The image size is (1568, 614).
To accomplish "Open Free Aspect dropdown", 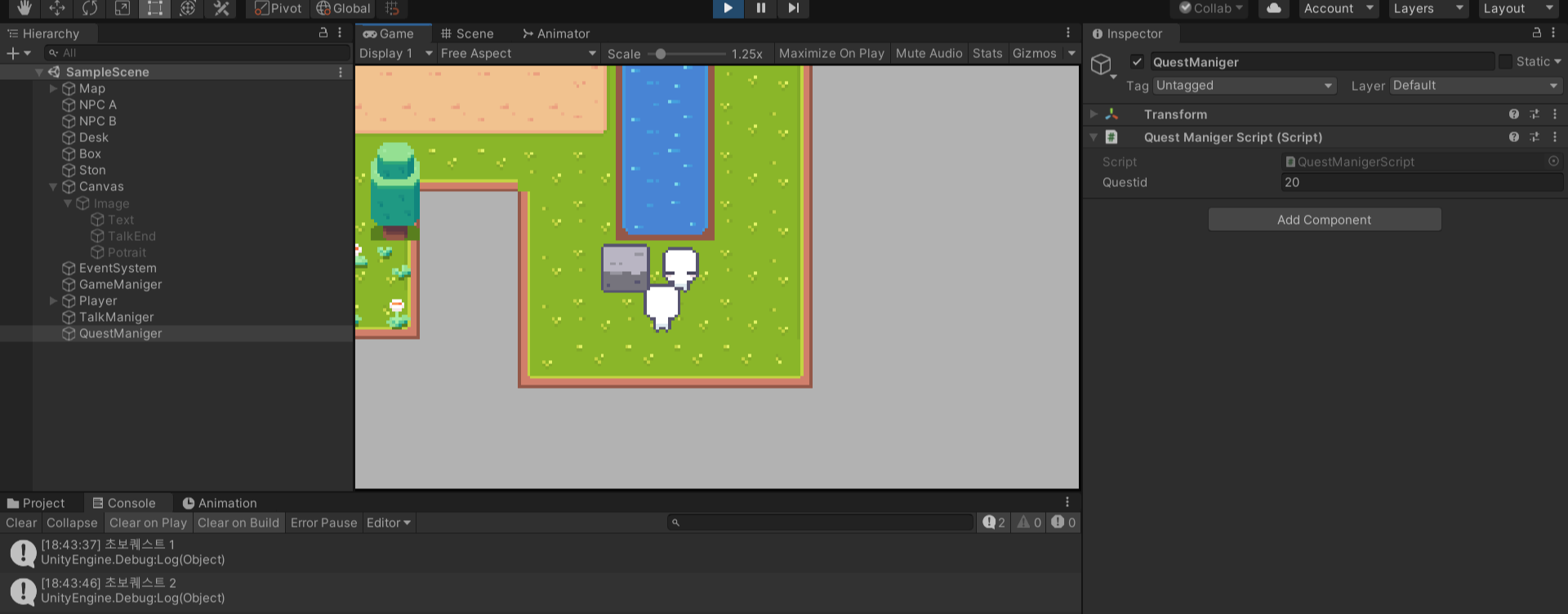I will (519, 53).
